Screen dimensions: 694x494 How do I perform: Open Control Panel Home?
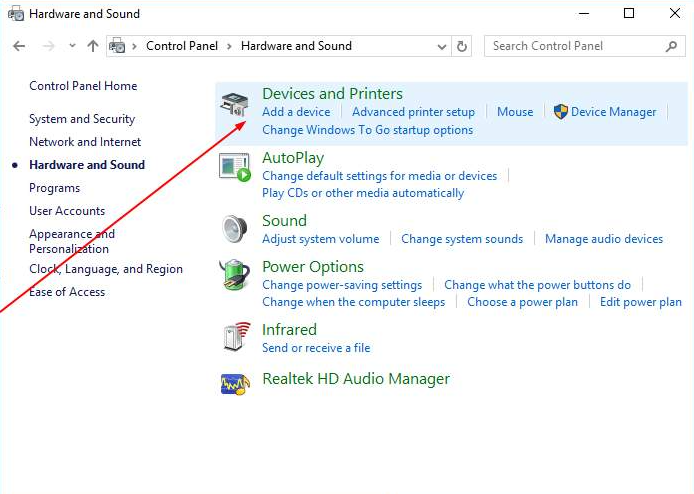coord(83,86)
